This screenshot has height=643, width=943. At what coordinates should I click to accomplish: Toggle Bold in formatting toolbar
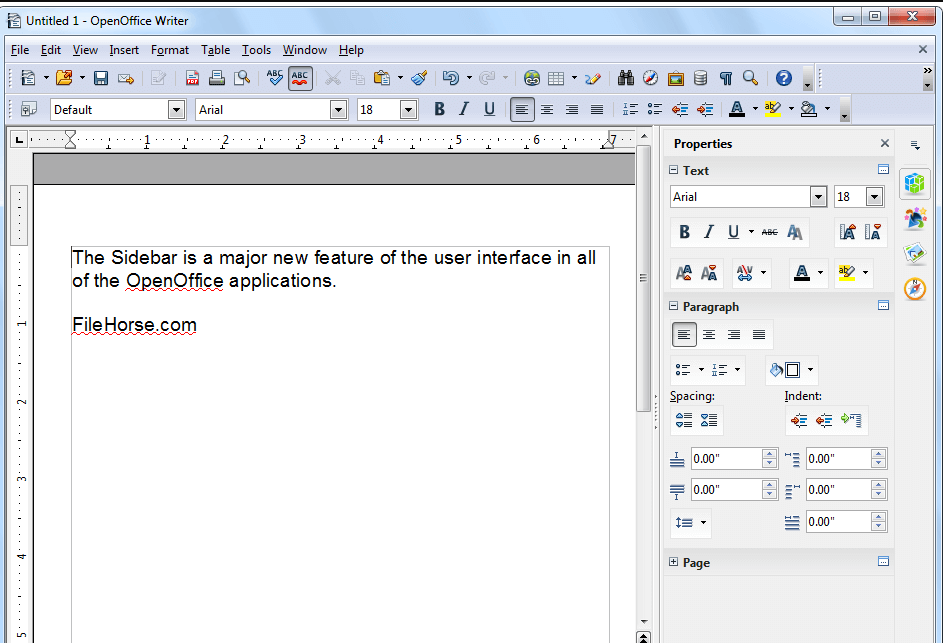click(x=439, y=109)
